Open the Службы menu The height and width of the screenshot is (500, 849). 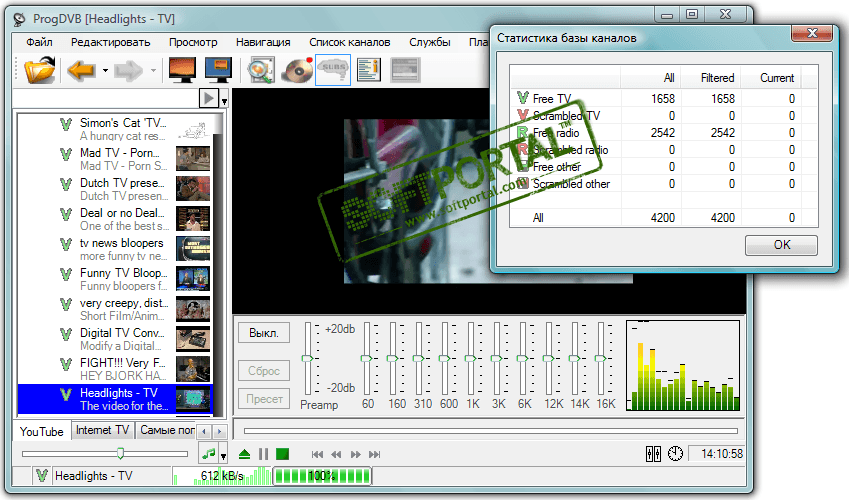pos(429,42)
